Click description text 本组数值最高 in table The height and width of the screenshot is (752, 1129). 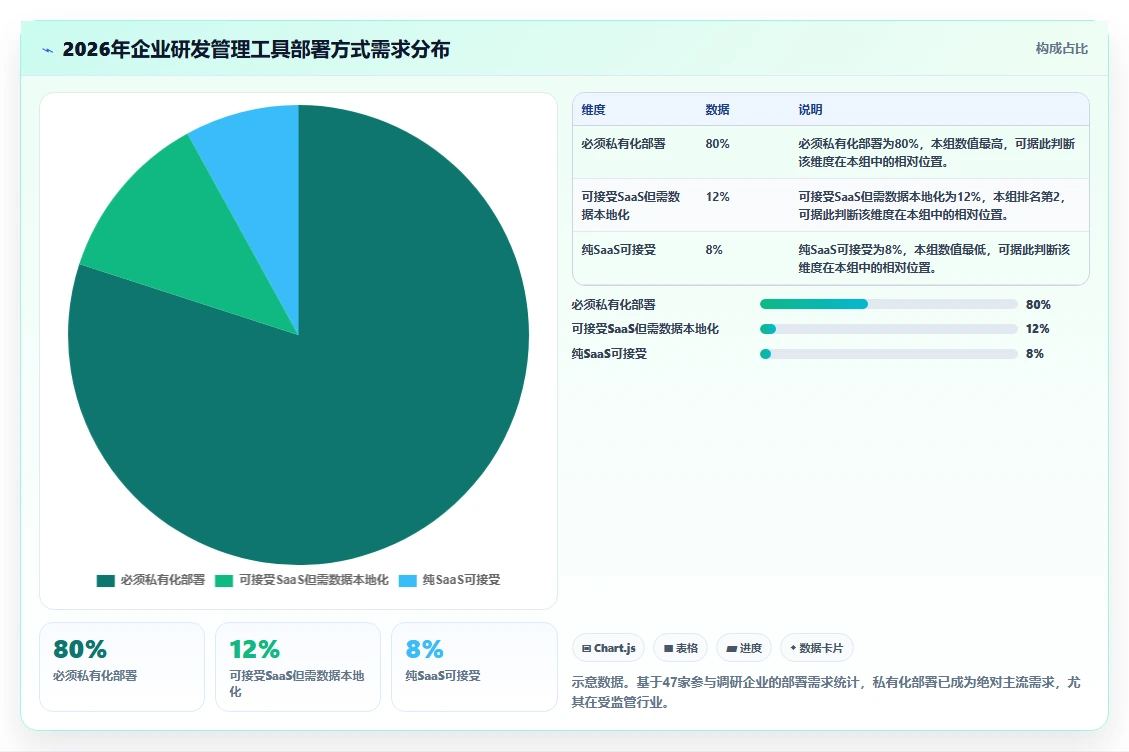tap(966, 143)
